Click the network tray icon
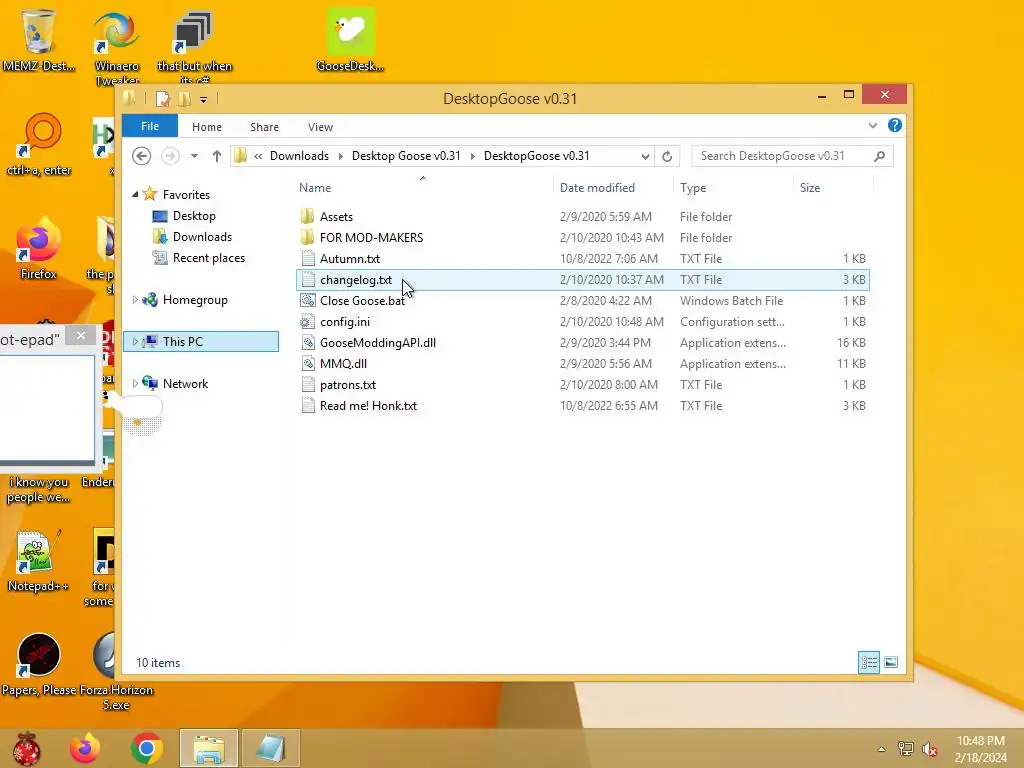 (905, 749)
